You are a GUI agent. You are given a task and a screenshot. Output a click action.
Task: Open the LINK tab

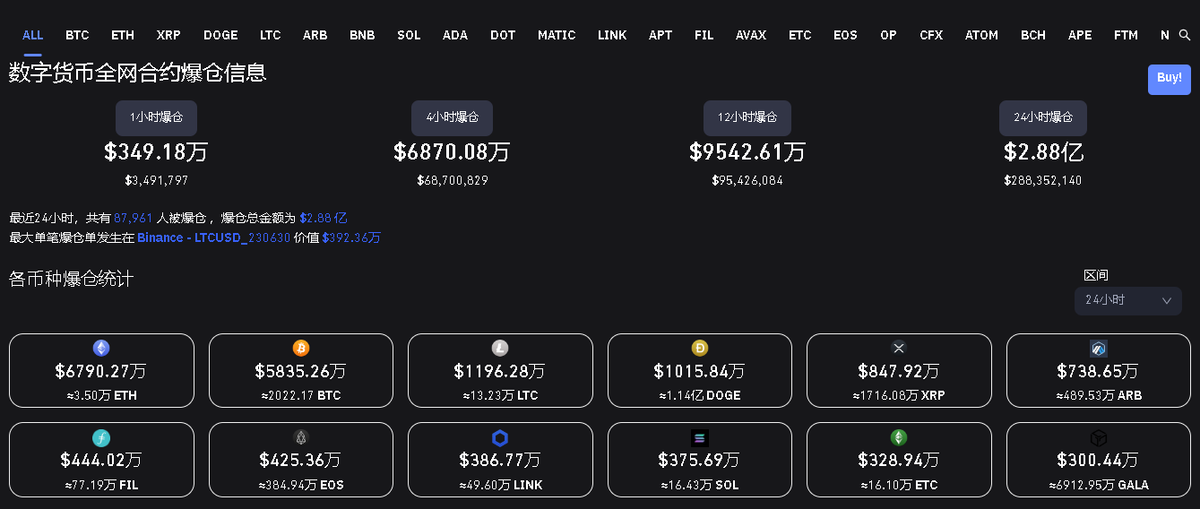point(612,35)
